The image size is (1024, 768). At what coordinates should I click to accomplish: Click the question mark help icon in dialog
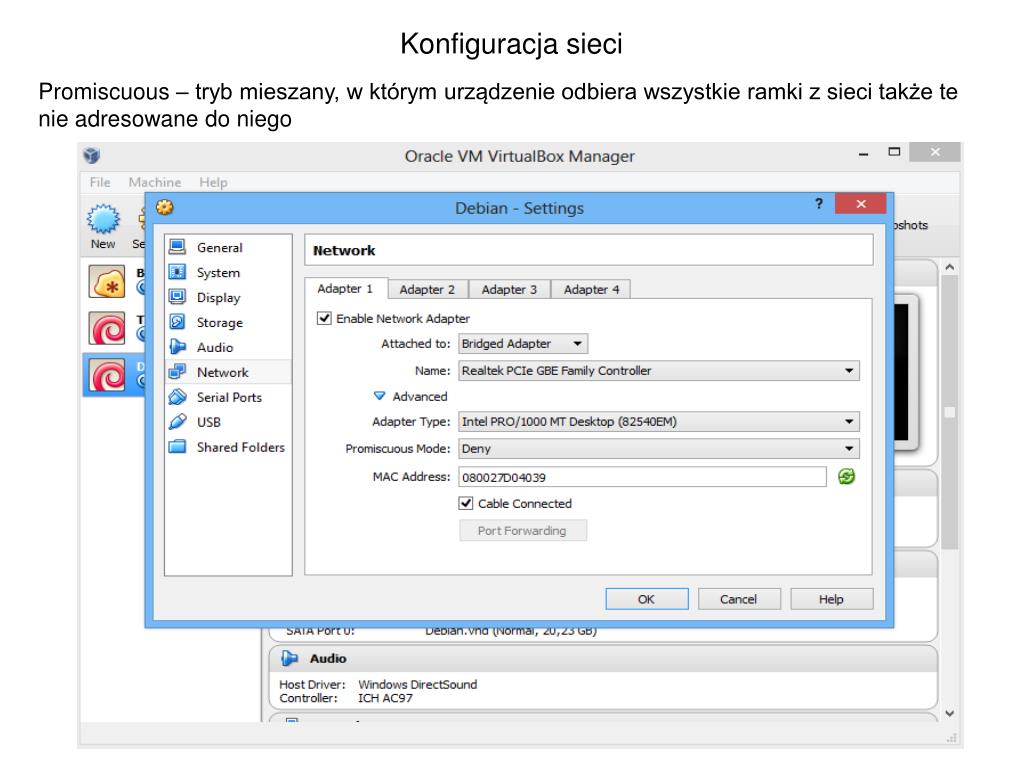pyautogui.click(x=819, y=204)
